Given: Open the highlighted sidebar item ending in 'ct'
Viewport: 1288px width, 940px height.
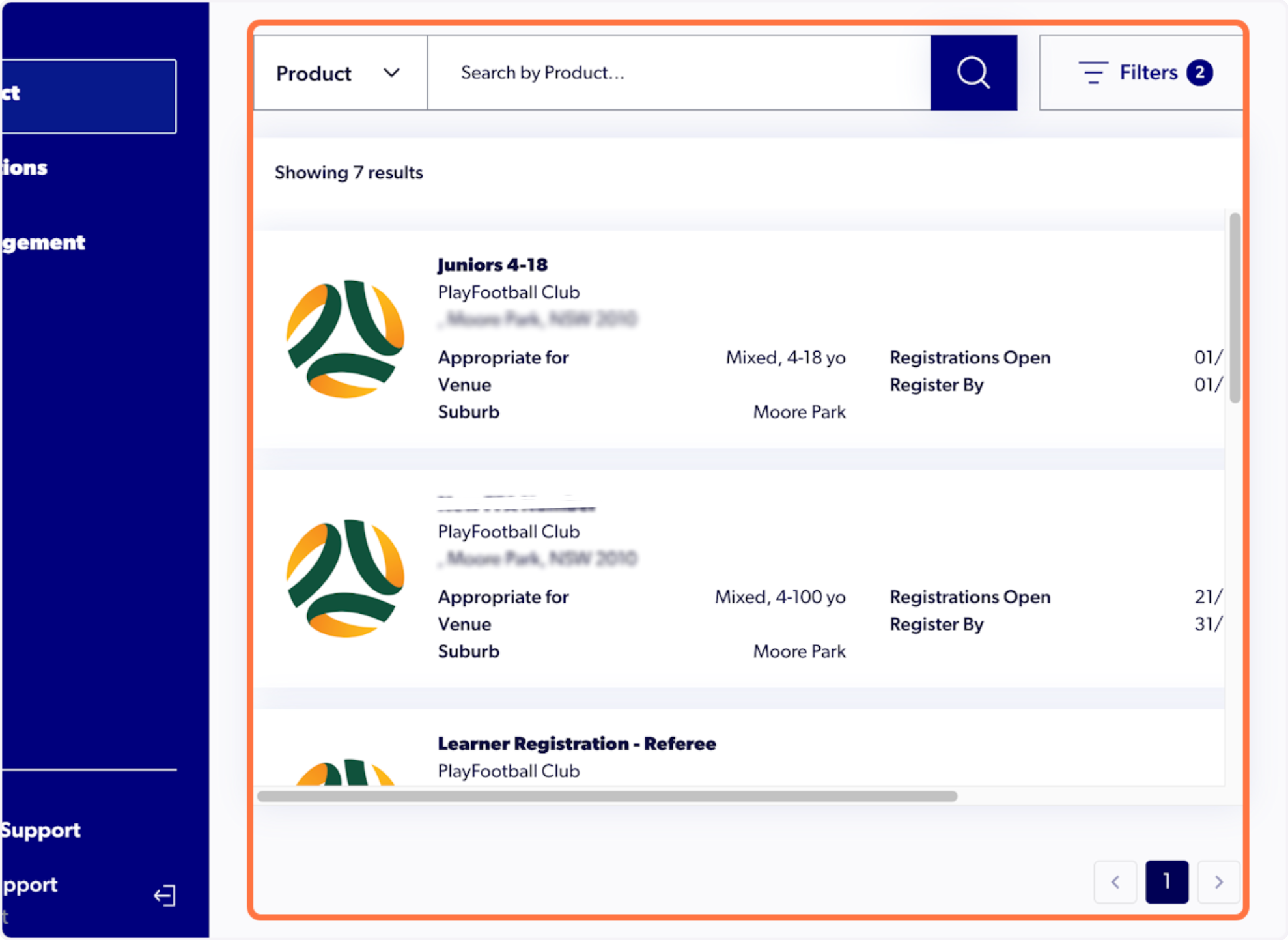Looking at the screenshot, I should (89, 96).
